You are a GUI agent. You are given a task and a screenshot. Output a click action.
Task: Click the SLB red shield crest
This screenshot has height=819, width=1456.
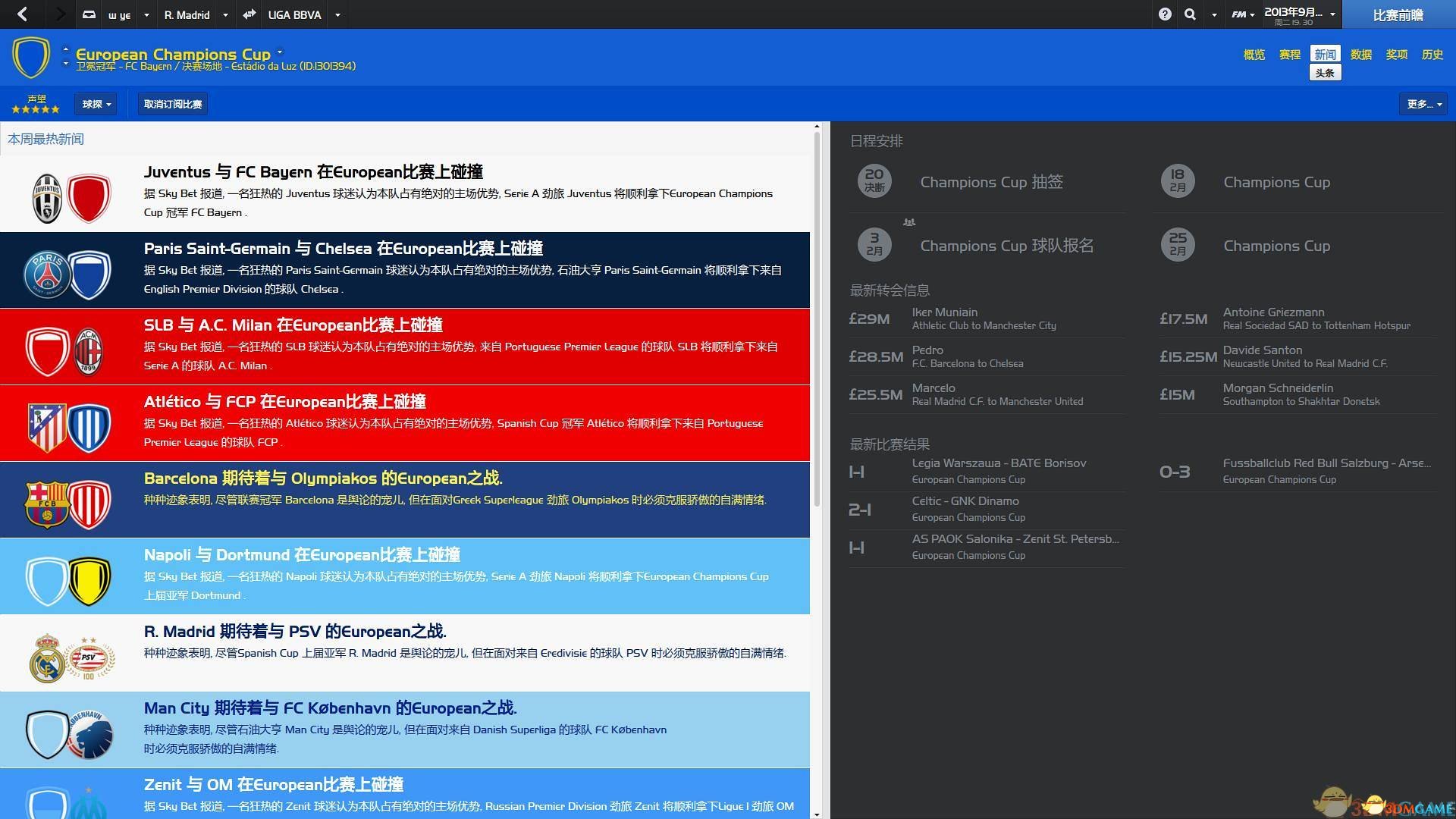[x=47, y=351]
